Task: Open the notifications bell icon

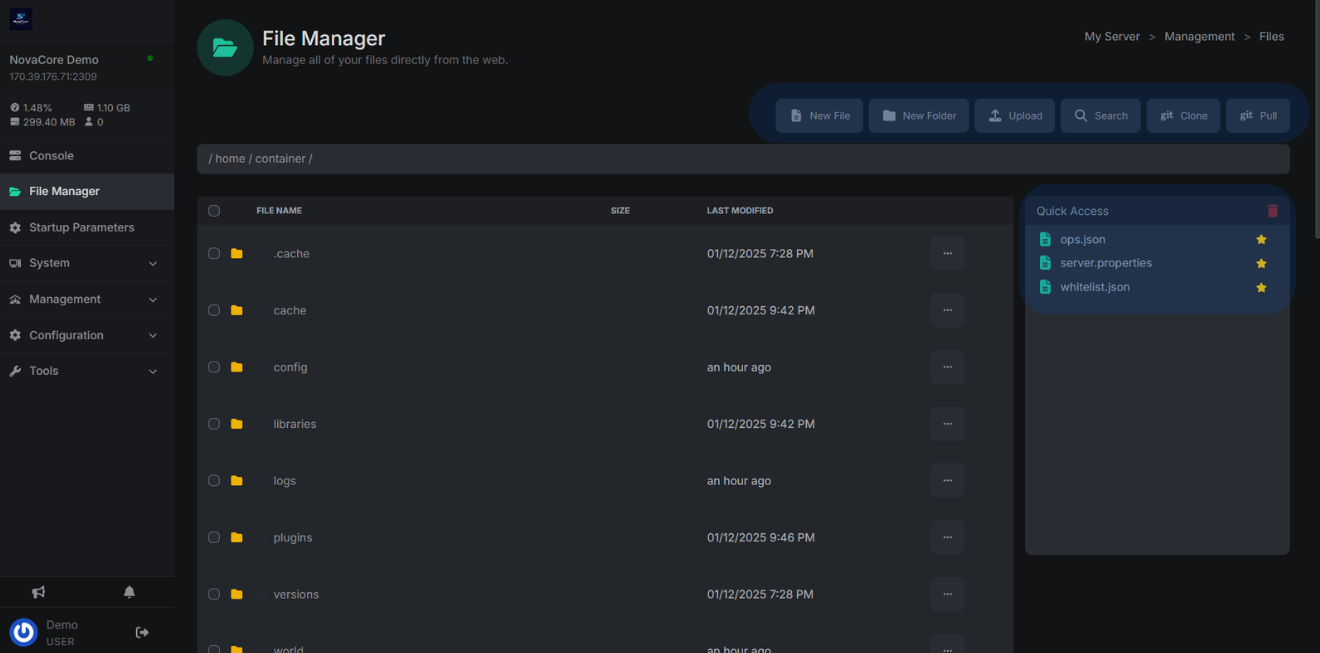Action: click(x=129, y=592)
